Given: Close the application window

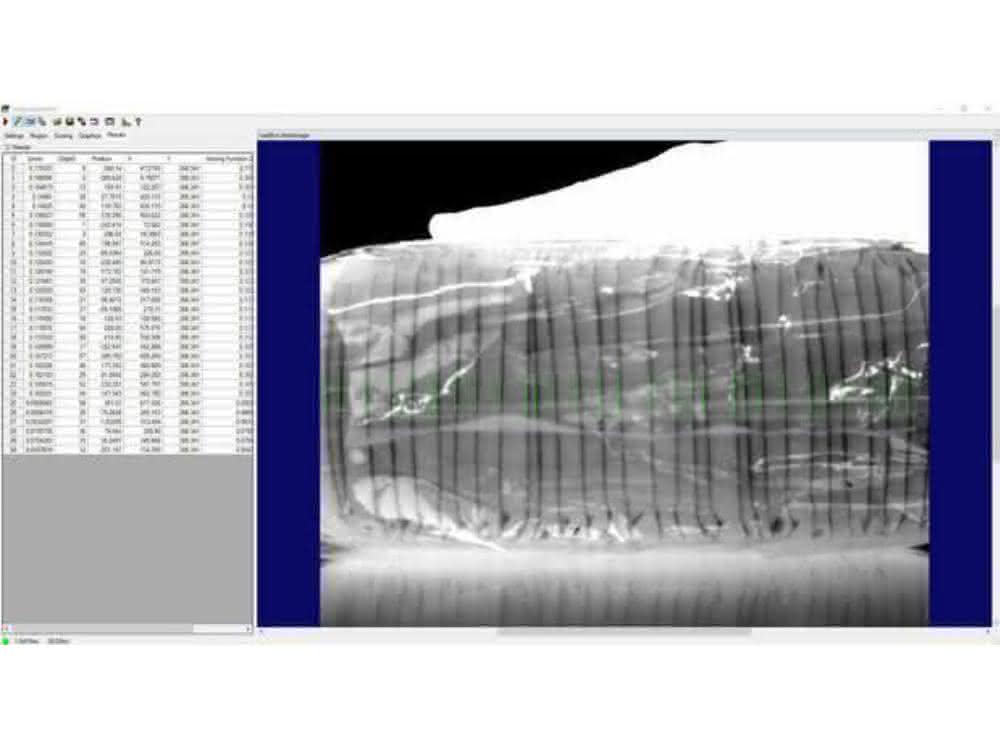Looking at the screenshot, I should tap(988, 109).
